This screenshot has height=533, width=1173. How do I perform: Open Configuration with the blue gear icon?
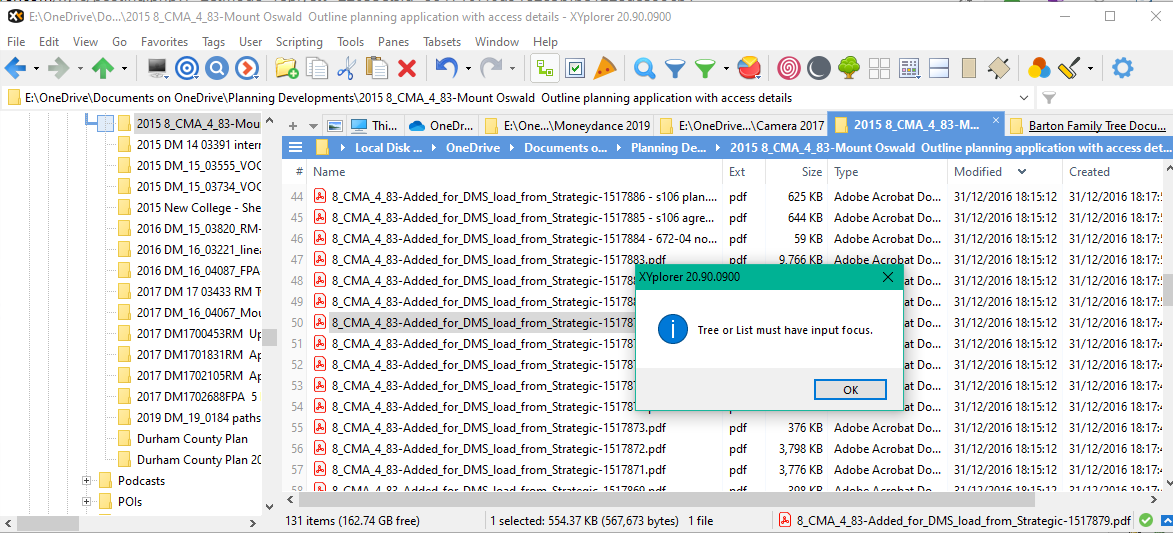click(1123, 68)
